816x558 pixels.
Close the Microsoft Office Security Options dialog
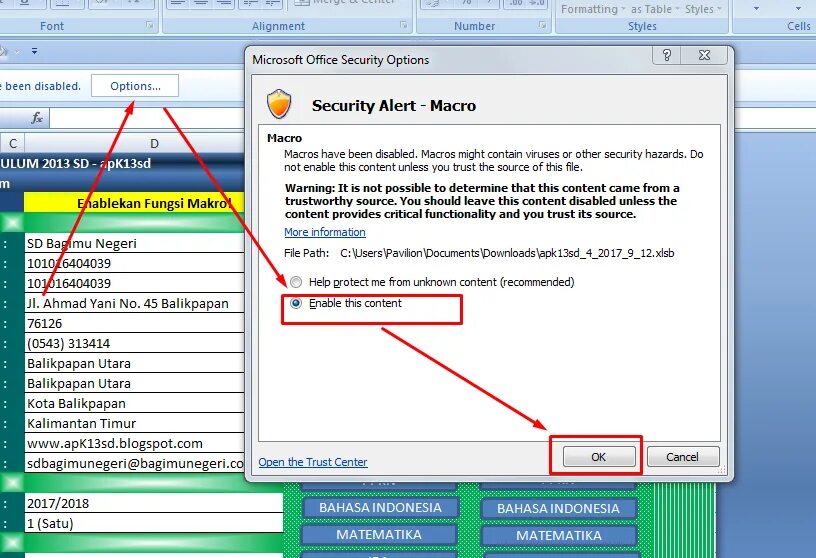(704, 55)
